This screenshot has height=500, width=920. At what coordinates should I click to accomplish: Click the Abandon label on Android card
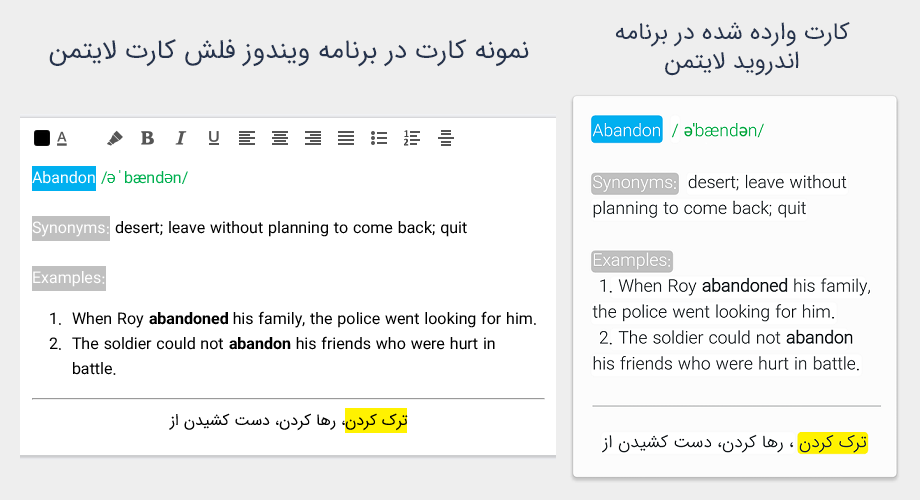click(x=627, y=130)
